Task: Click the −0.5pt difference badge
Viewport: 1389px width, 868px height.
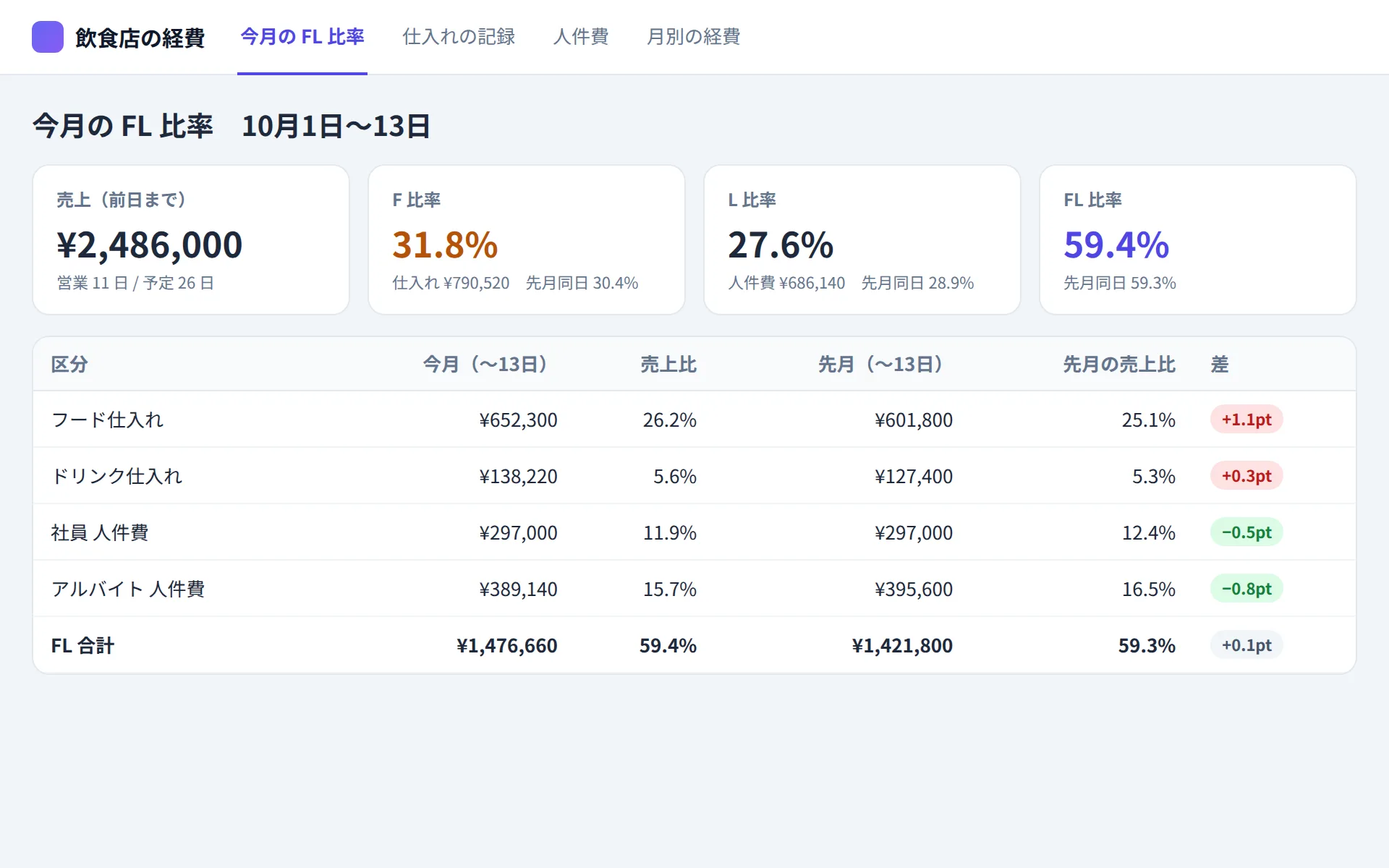Action: click(1246, 532)
